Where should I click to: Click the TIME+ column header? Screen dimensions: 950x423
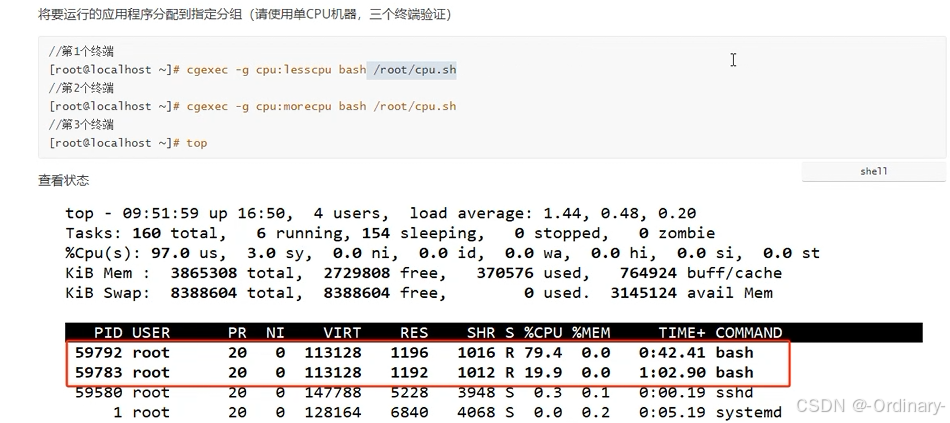682,333
